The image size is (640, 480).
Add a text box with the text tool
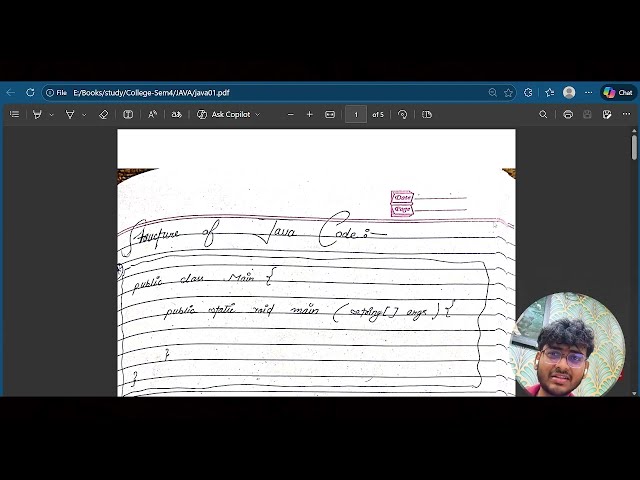pos(128,115)
